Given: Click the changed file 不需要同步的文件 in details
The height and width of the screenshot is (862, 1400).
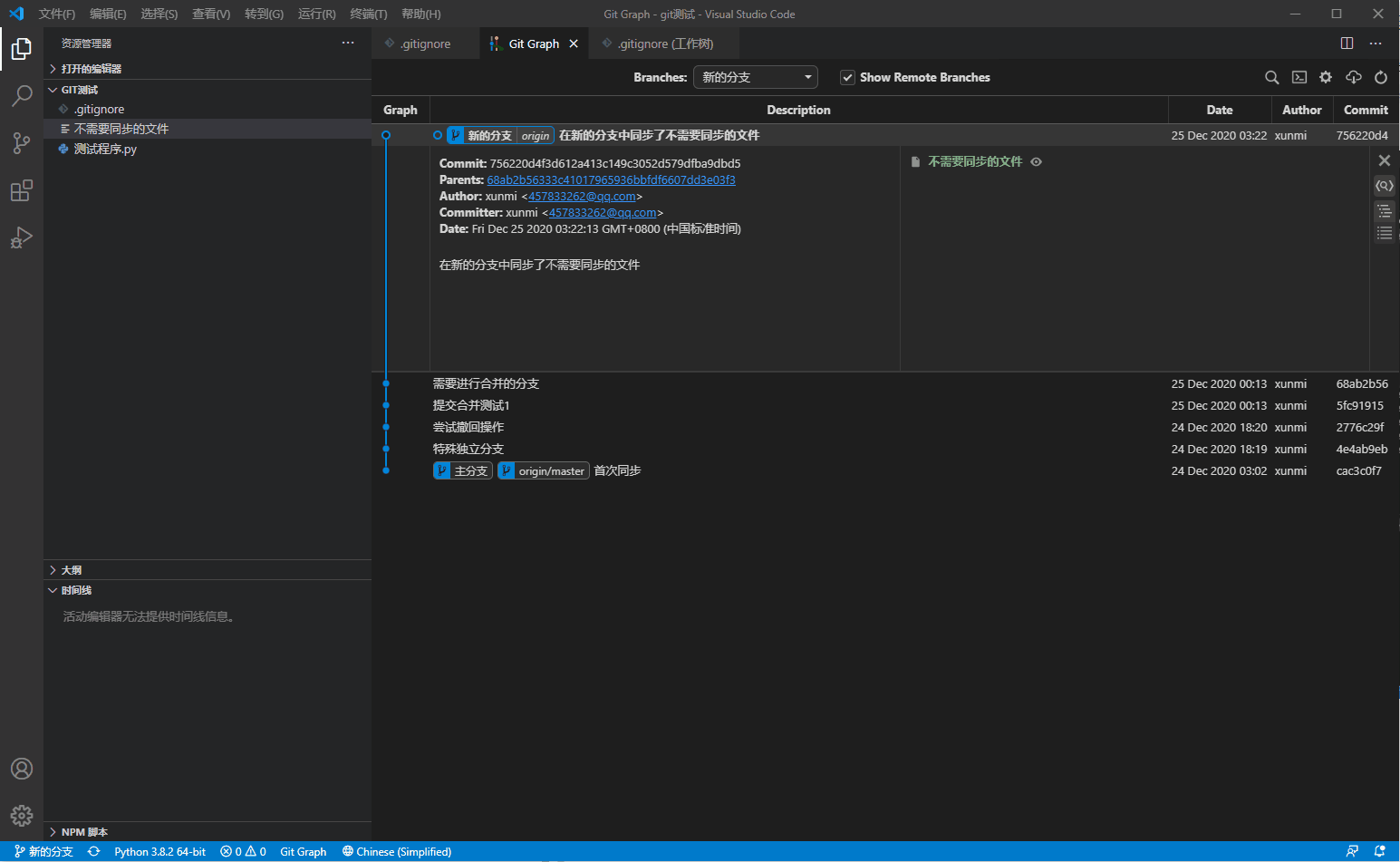Looking at the screenshot, I should click(x=975, y=162).
